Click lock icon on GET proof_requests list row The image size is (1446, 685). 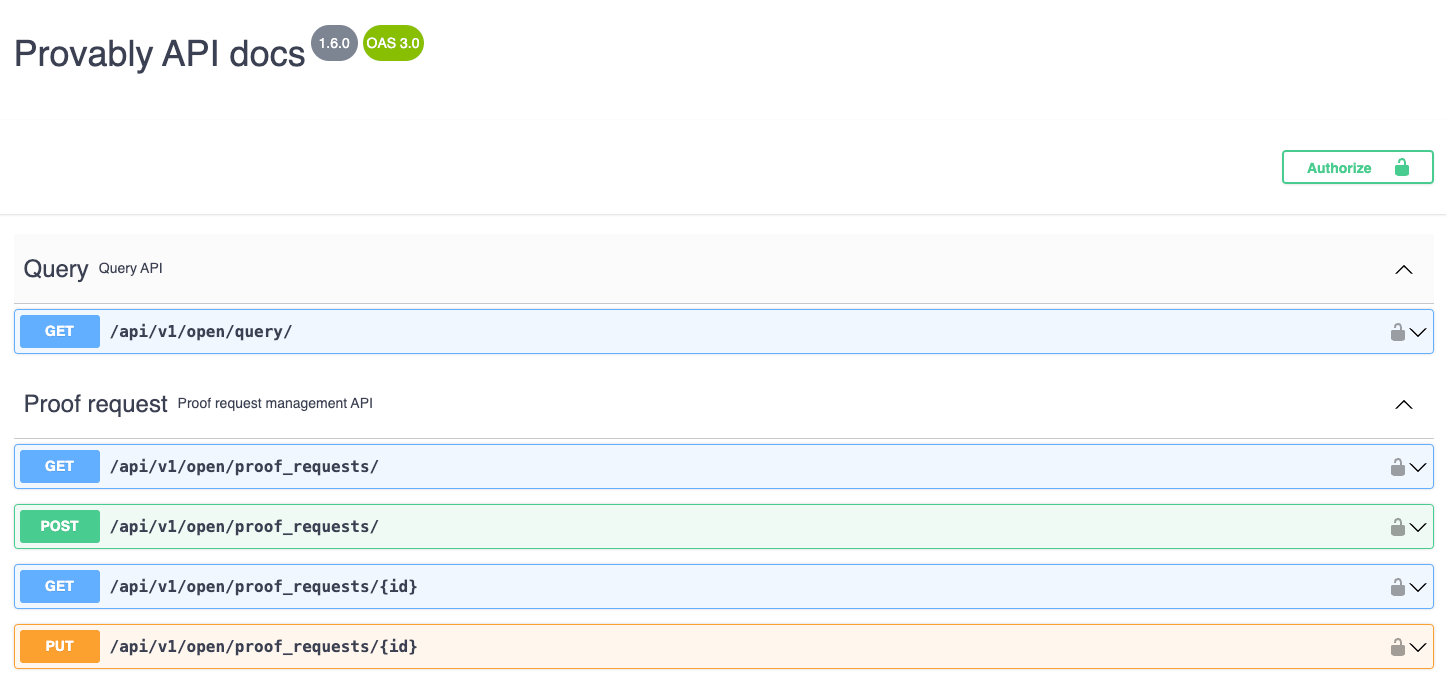(1397, 467)
